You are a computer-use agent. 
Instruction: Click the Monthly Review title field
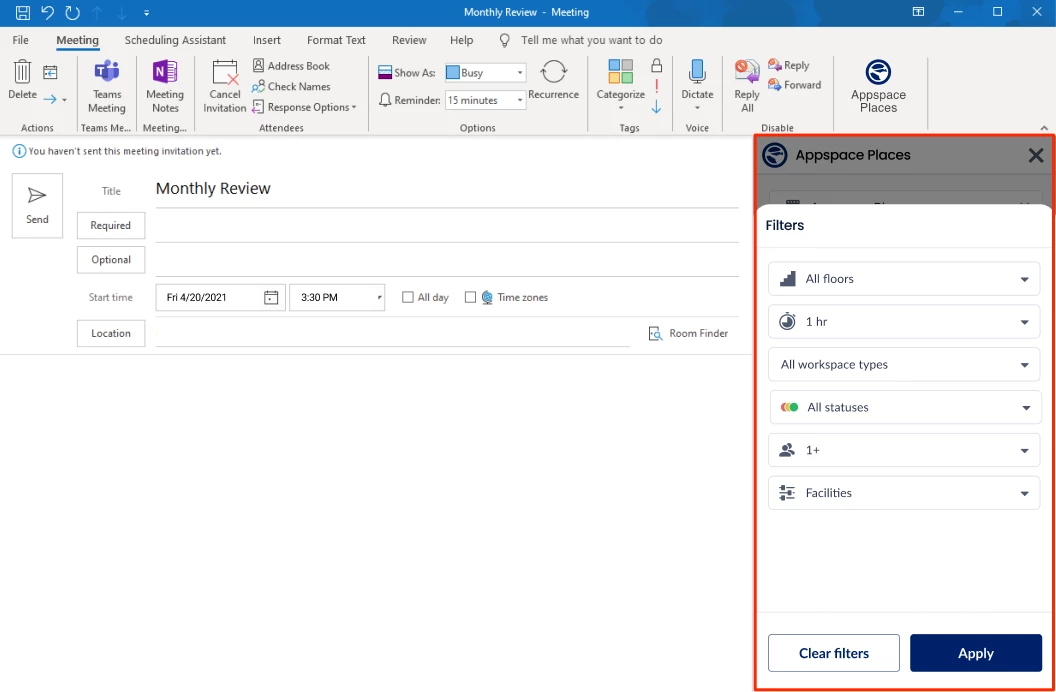447,189
